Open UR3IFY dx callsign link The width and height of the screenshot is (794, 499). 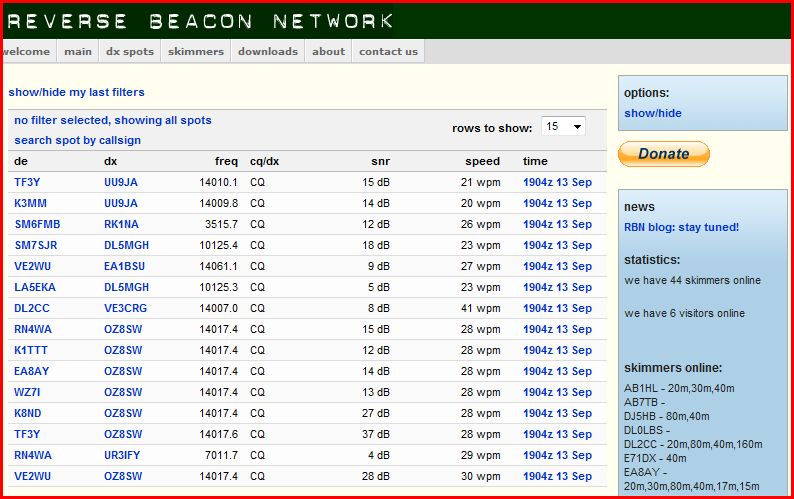[122, 455]
